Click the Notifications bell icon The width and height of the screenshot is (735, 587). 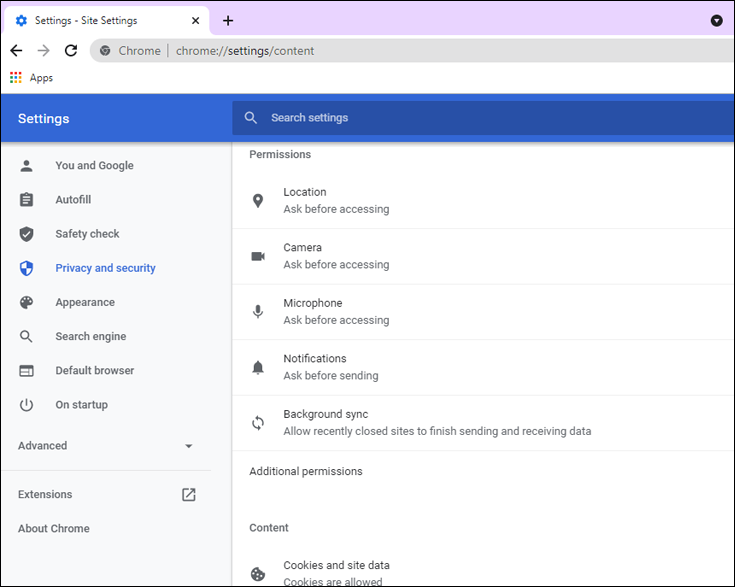click(258, 367)
